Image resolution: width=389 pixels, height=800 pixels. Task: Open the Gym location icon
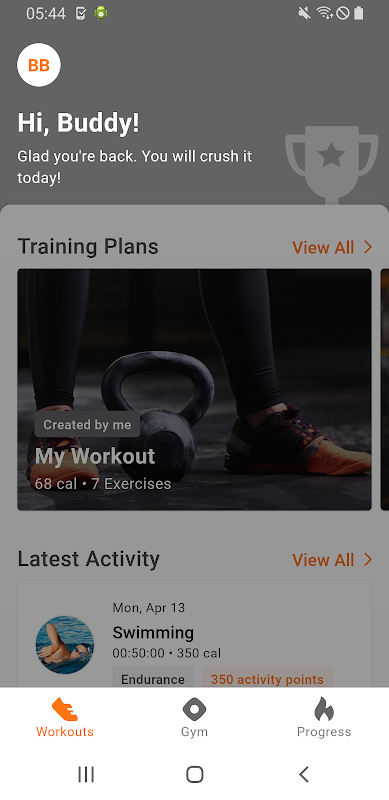coord(194,709)
